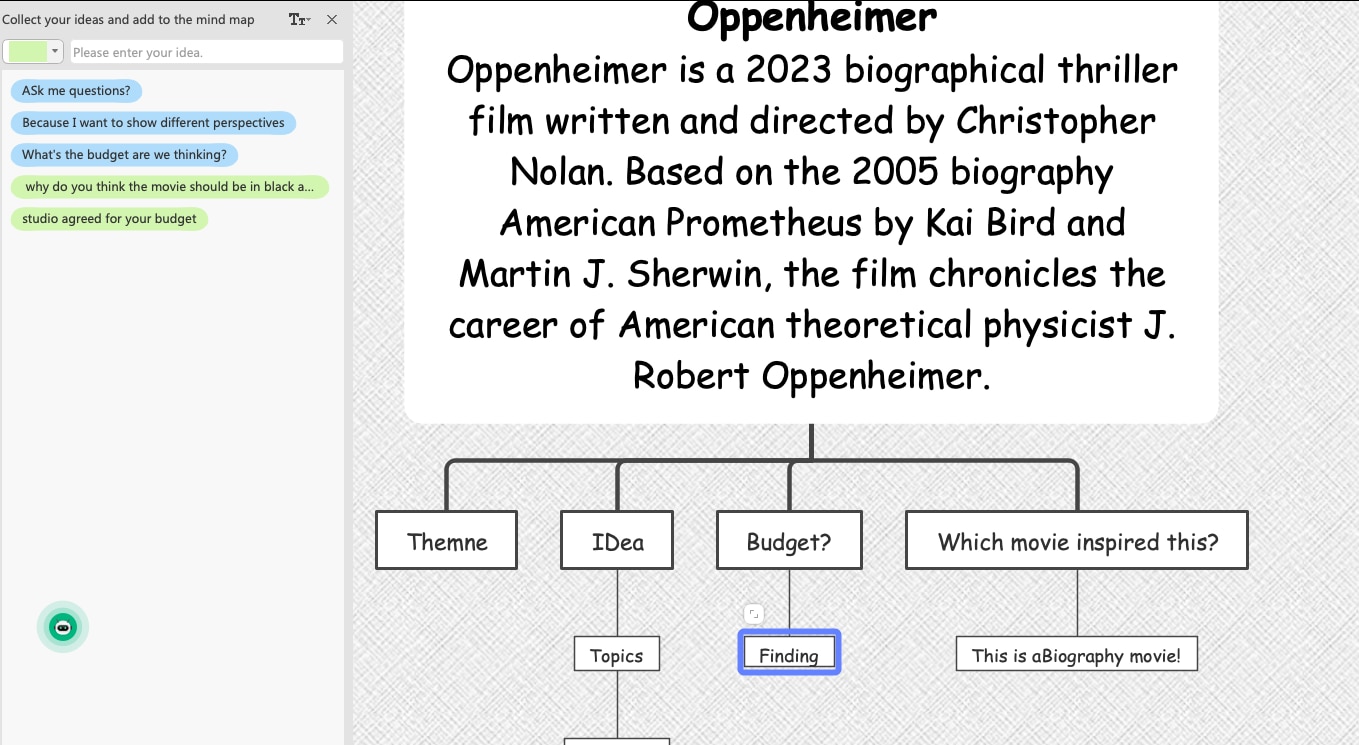Click the "studio agreed for your budget" idea

click(109, 219)
